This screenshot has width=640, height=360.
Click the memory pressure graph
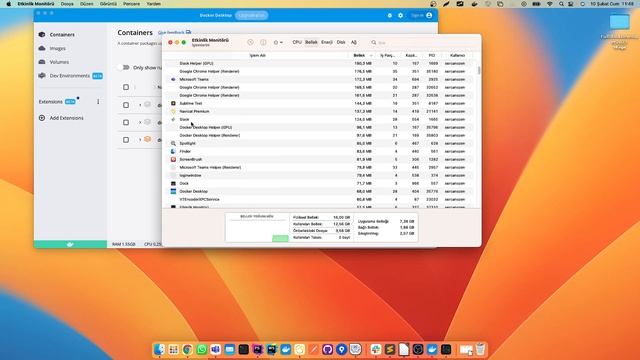tap(257, 227)
